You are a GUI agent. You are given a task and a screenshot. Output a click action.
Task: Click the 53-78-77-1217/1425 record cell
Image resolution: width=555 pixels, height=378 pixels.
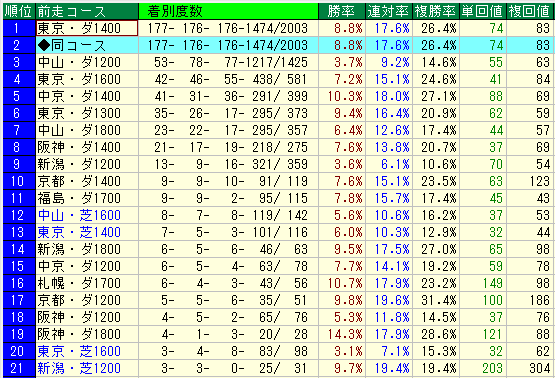pyautogui.click(x=228, y=62)
